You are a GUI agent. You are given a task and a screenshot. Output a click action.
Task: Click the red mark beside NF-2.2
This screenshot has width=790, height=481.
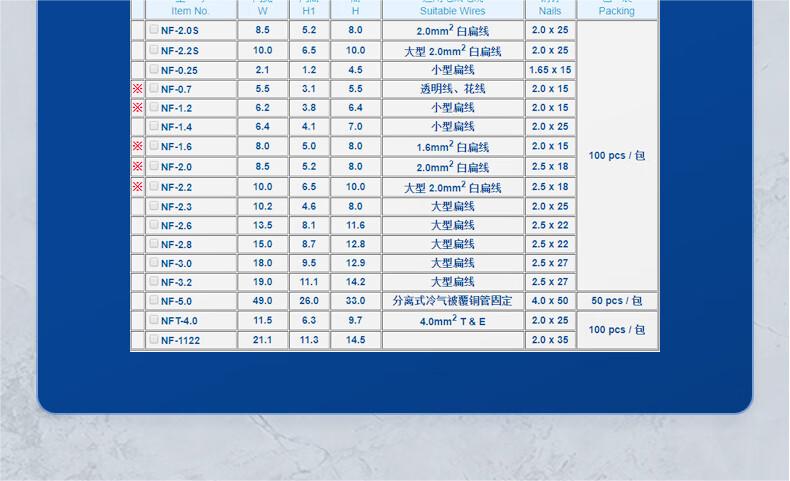point(138,187)
